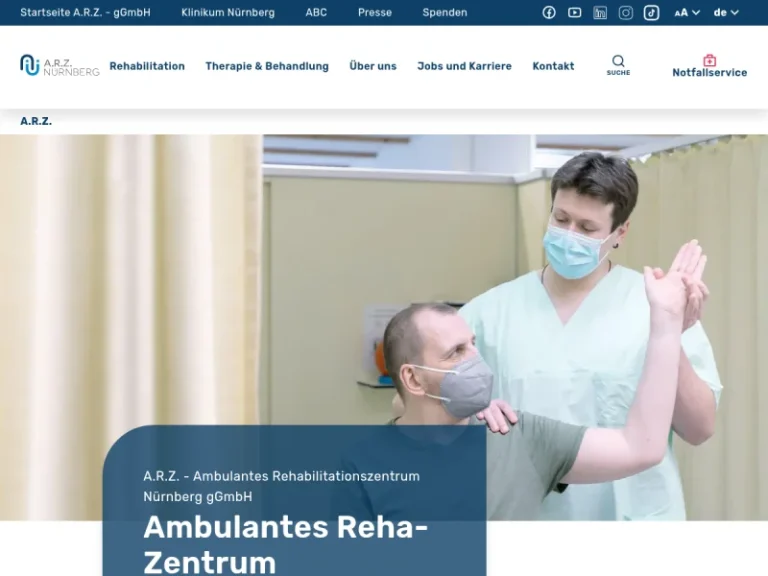The image size is (768, 576).
Task: Open the Instagram social icon
Action: (625, 13)
